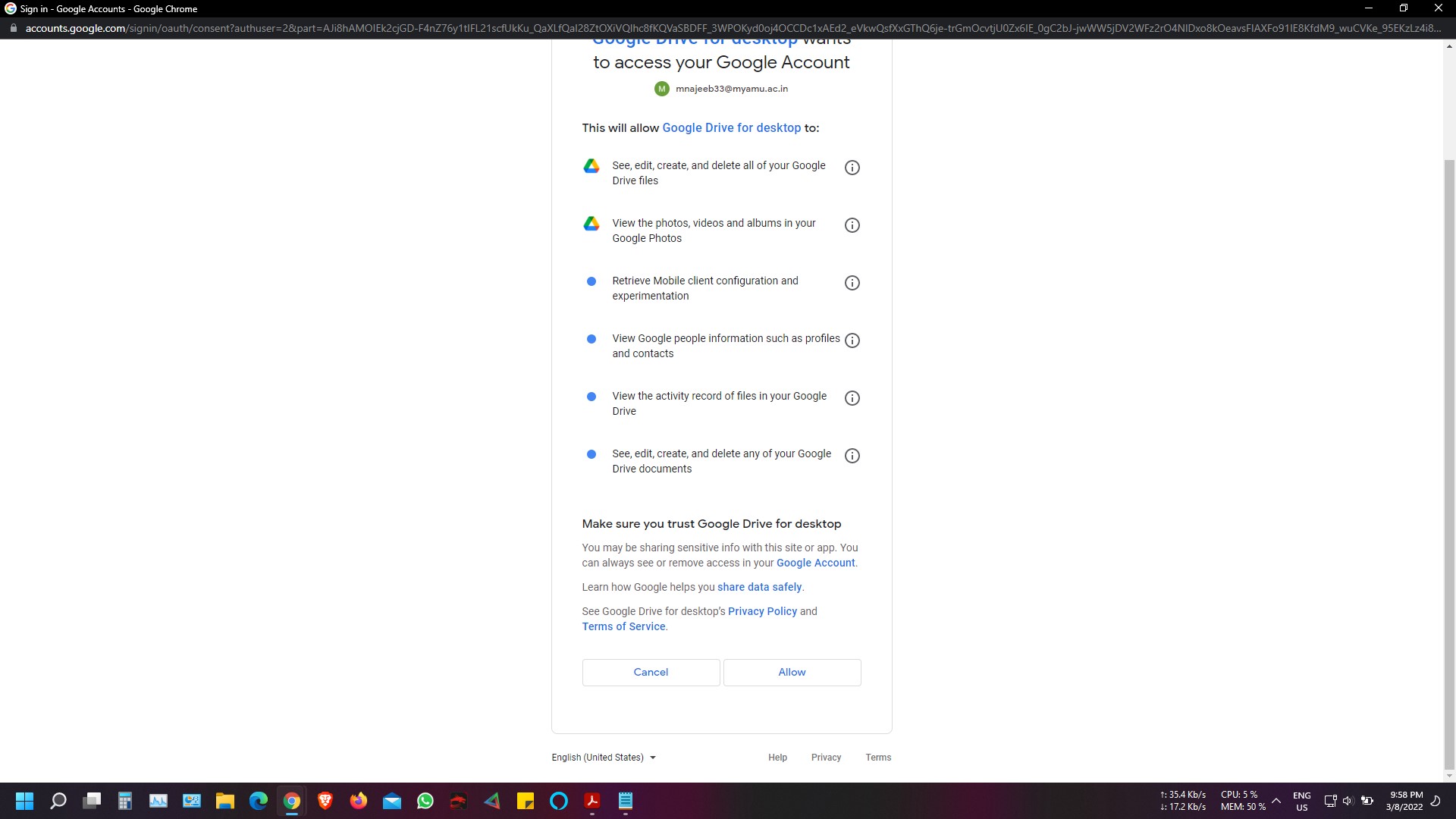Image resolution: width=1456 pixels, height=819 pixels.
Task: Click the info icon beside "See, edit, create, and delete all of your Google Drive files"
Action: tap(852, 167)
